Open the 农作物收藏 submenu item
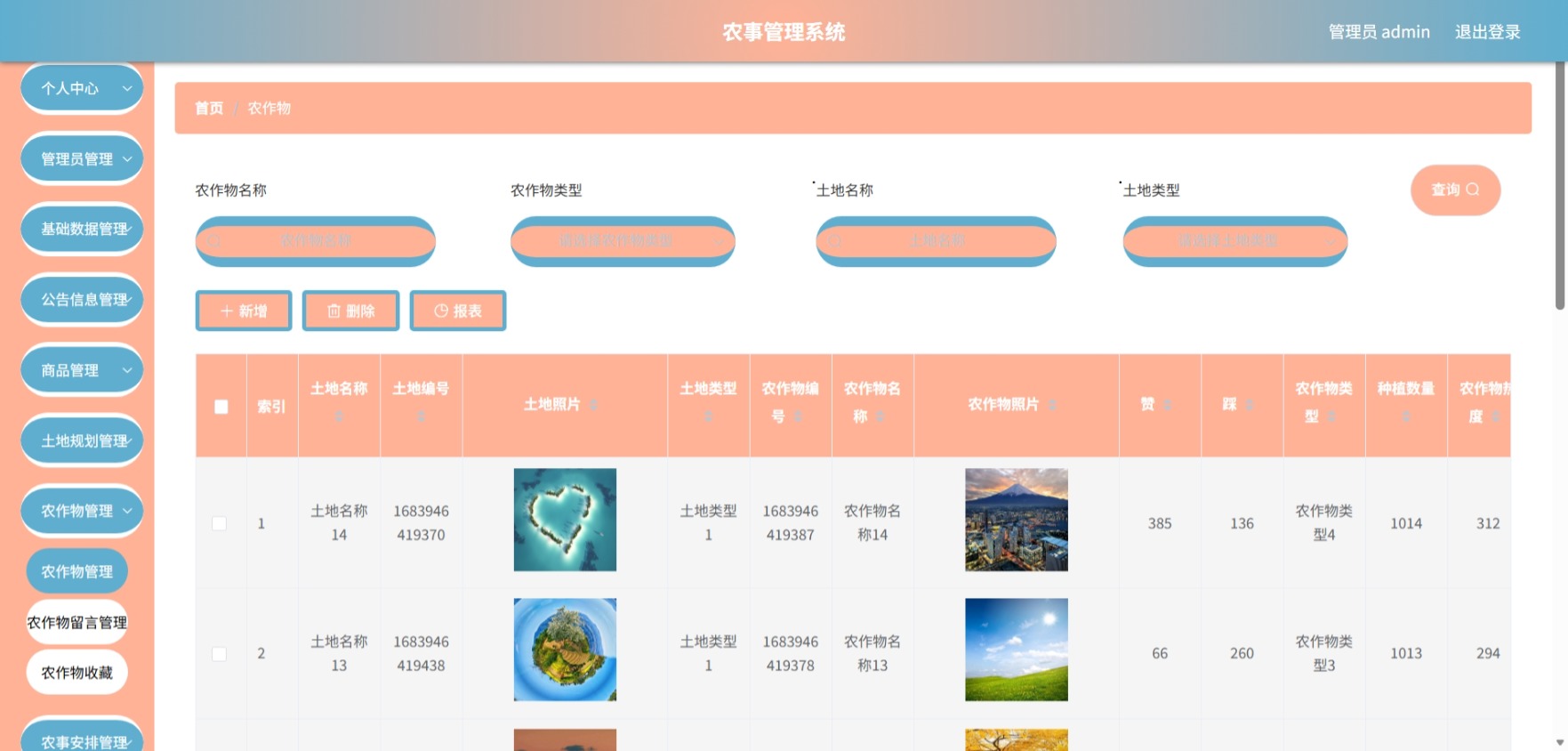 (77, 673)
